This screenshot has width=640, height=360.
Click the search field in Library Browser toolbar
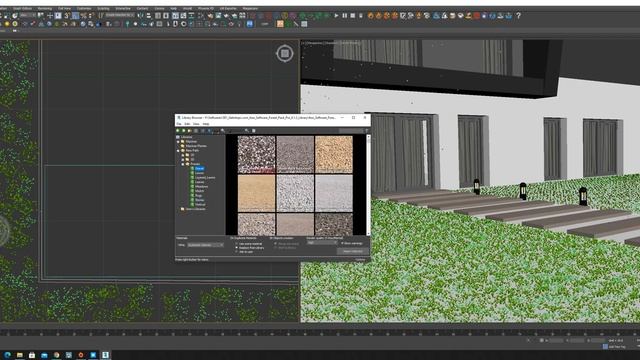coord(351,131)
